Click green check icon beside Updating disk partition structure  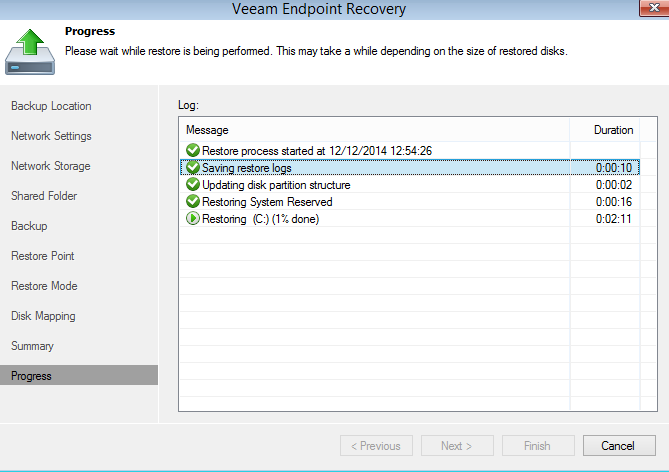tap(193, 184)
